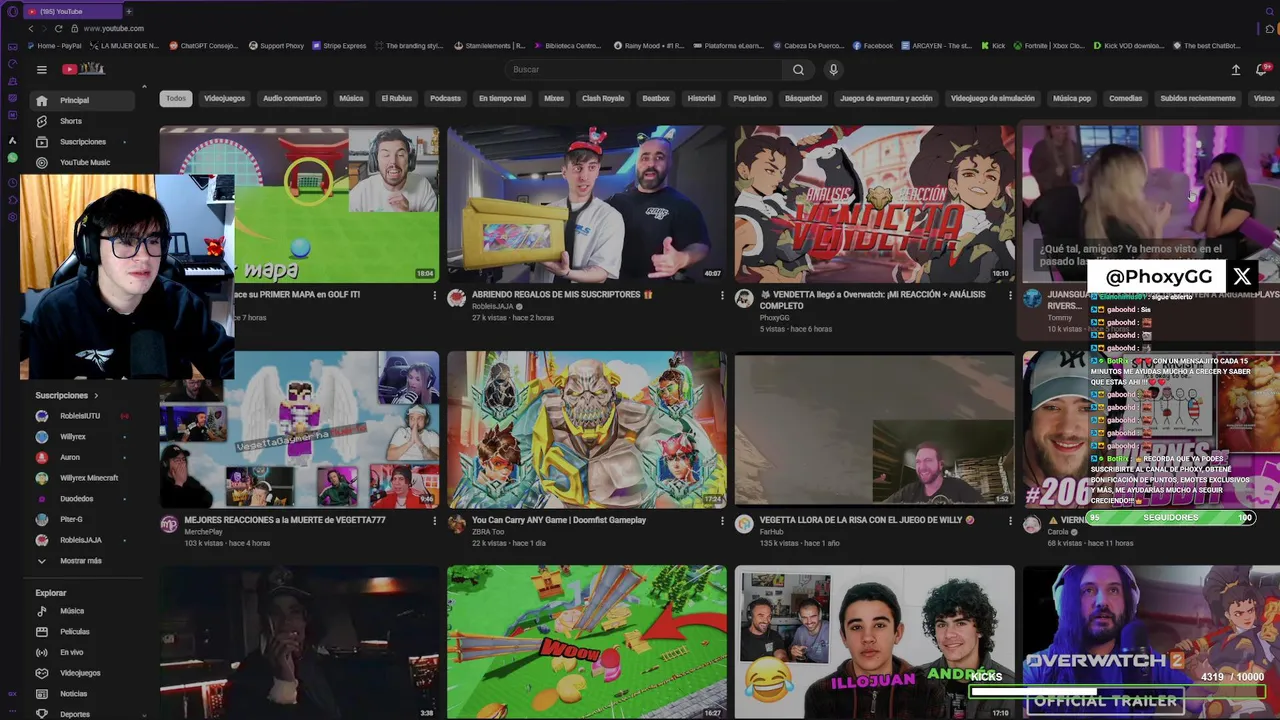Open the Juegos de aventura y acción chip

coord(886,98)
